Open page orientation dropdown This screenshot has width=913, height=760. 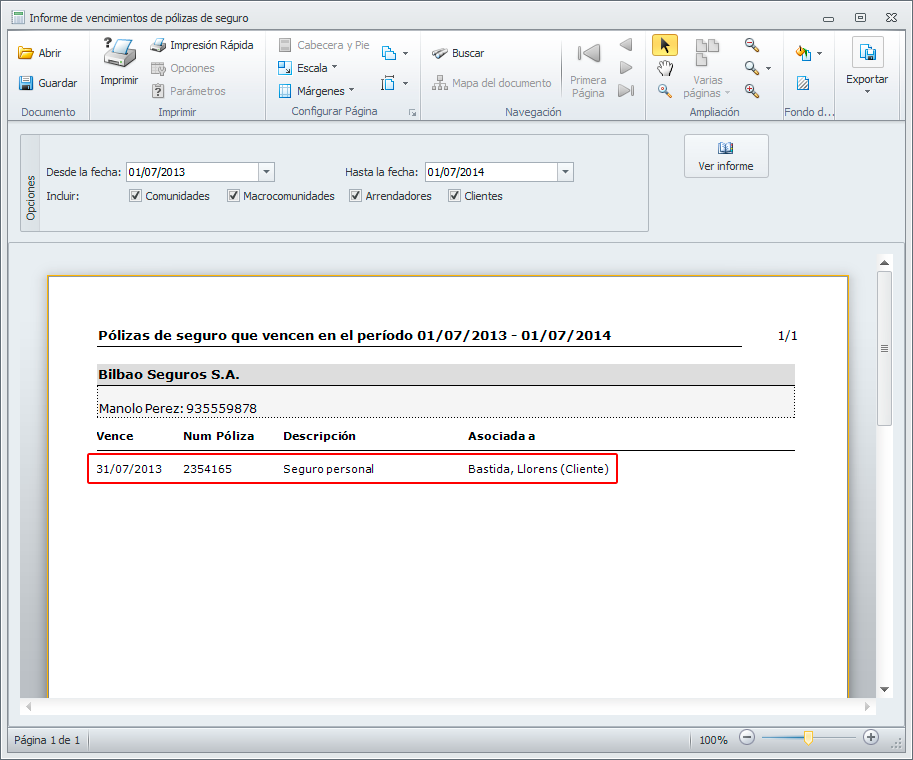click(x=395, y=53)
